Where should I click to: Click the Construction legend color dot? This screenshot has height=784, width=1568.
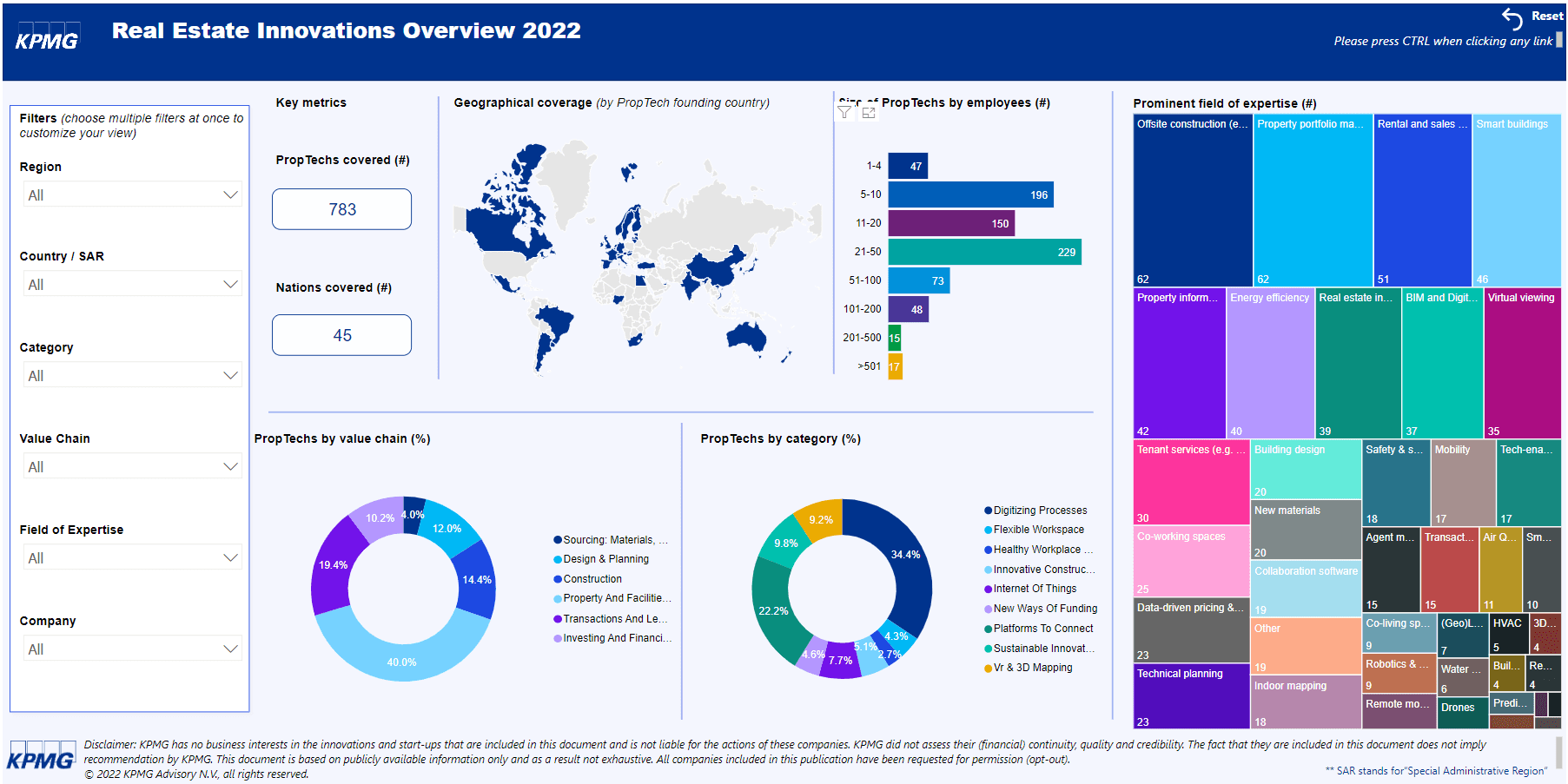(x=558, y=579)
